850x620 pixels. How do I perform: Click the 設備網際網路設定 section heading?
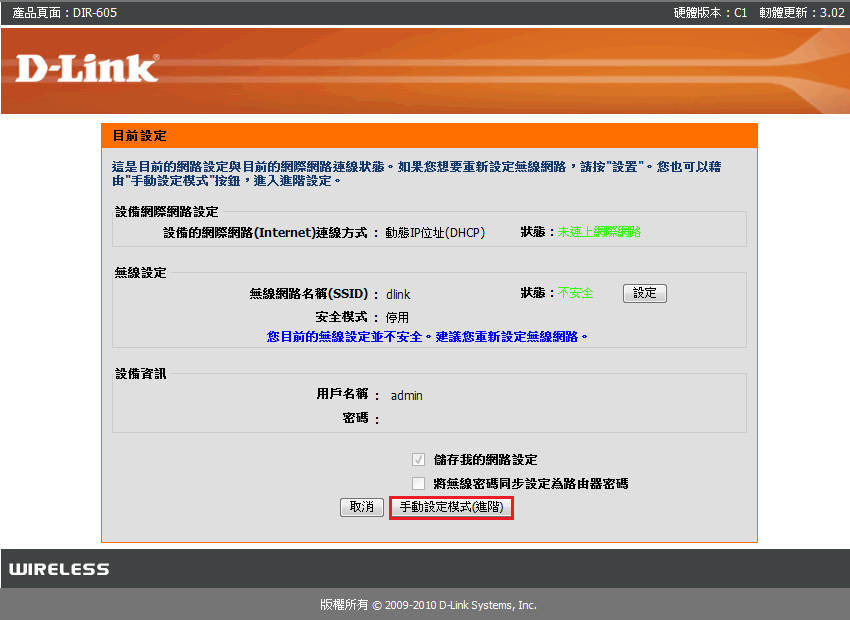pyautogui.click(x=167, y=211)
